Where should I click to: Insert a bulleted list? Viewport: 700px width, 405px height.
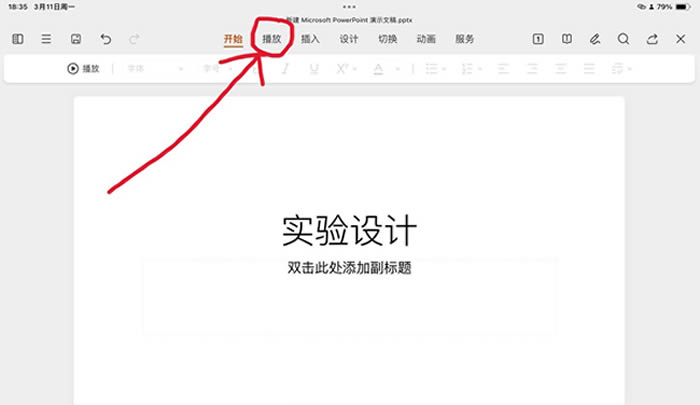(x=431, y=69)
